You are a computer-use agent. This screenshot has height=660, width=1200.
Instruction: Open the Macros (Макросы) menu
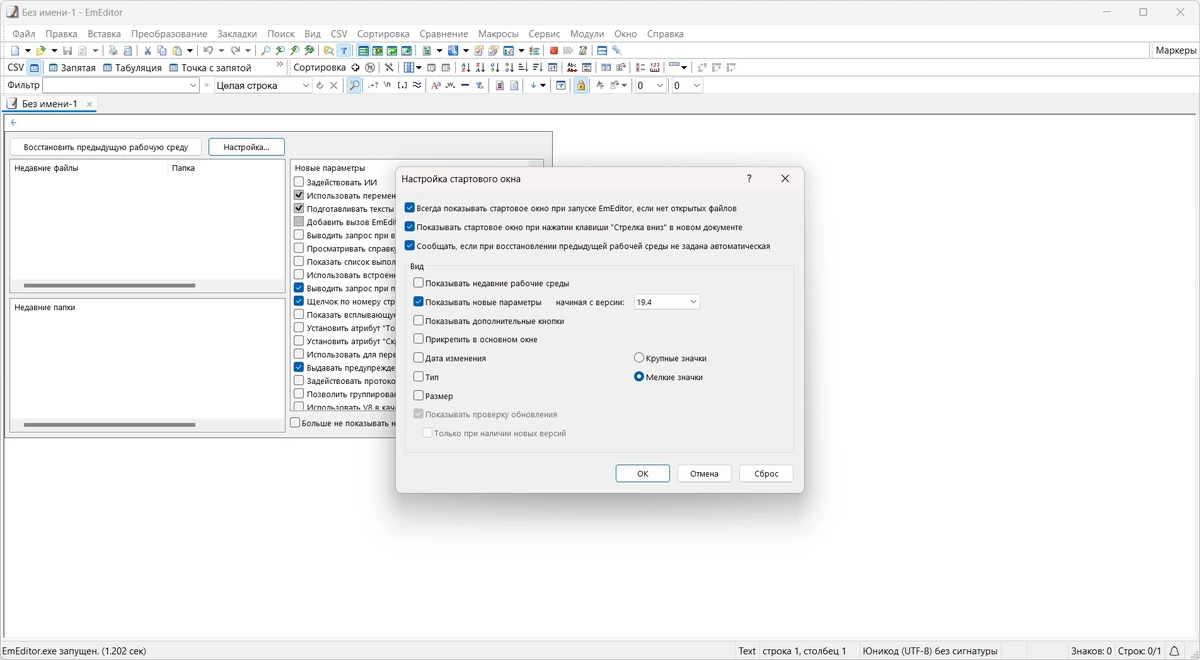point(498,33)
